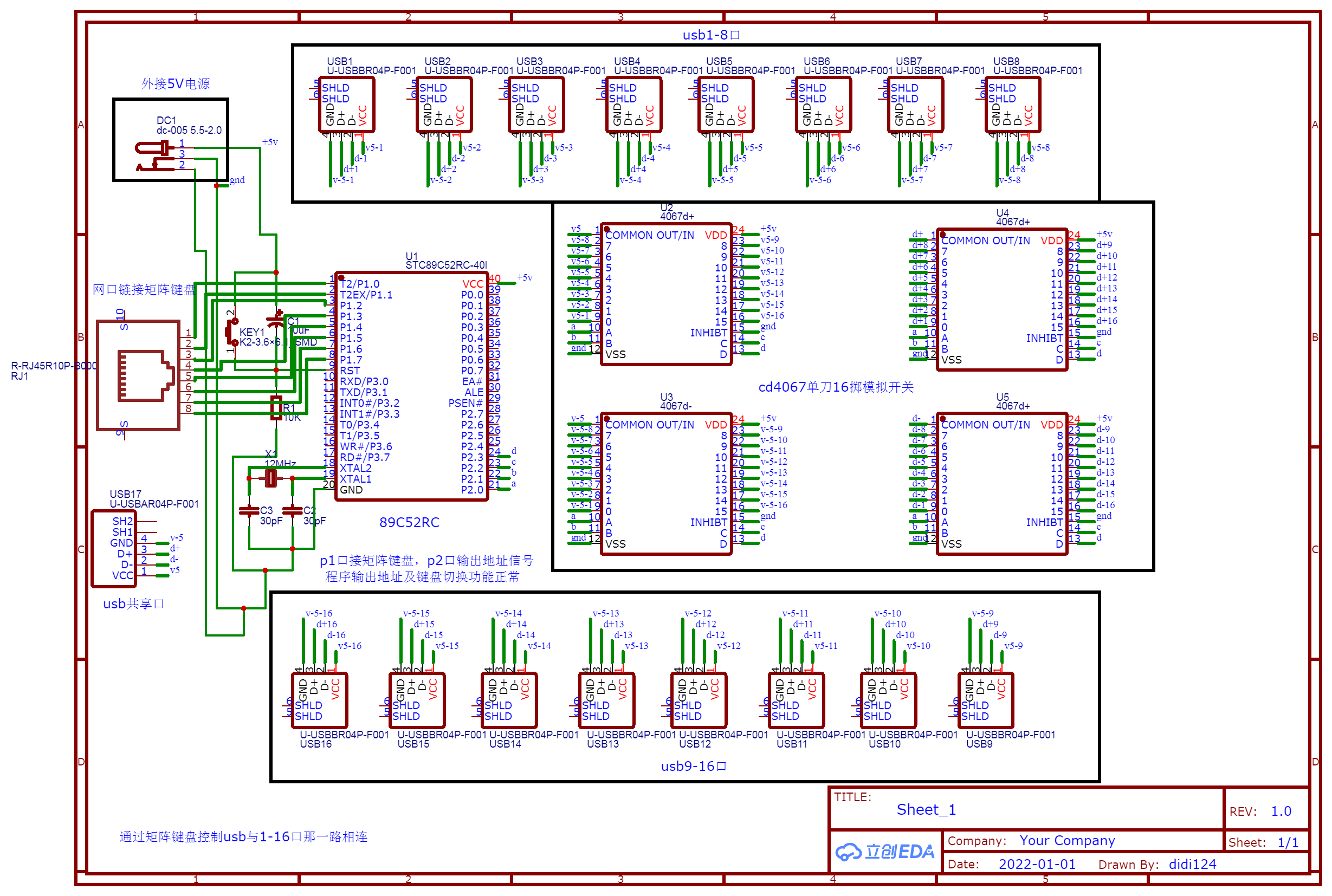Select the USB3 connector symbol
1332x896 pixels.
click(x=536, y=105)
